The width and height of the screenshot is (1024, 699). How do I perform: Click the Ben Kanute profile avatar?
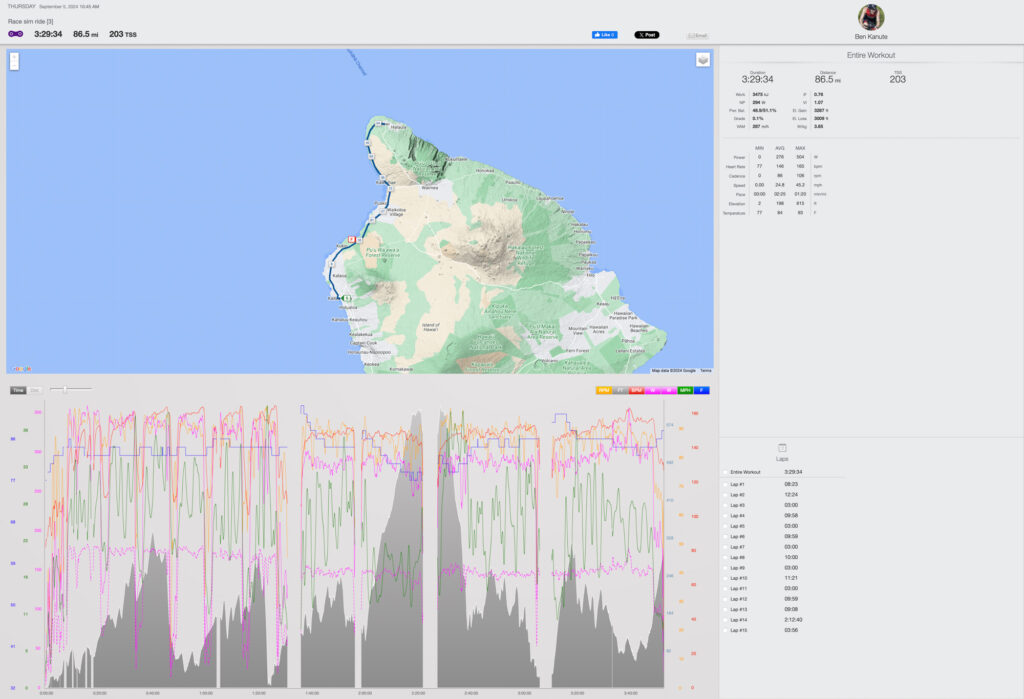(x=871, y=17)
